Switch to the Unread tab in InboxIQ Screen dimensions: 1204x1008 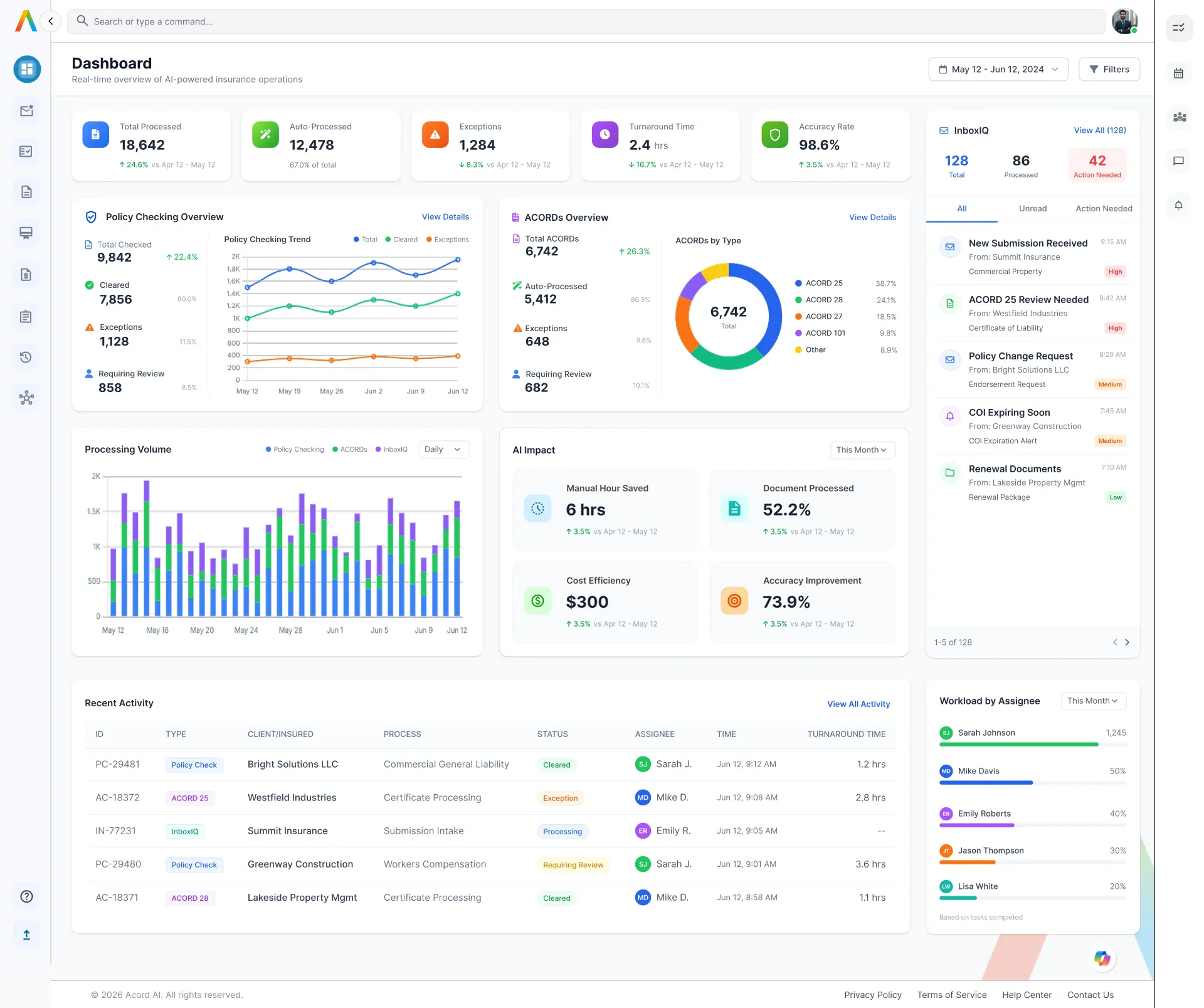(1033, 209)
